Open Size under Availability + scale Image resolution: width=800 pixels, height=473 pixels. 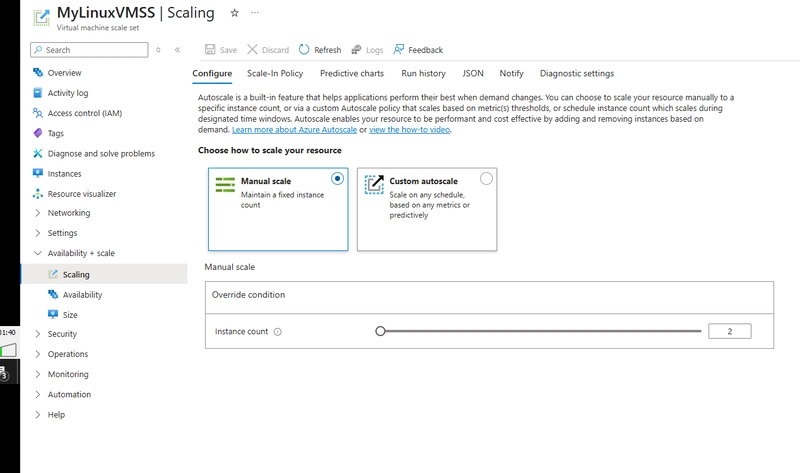point(70,315)
